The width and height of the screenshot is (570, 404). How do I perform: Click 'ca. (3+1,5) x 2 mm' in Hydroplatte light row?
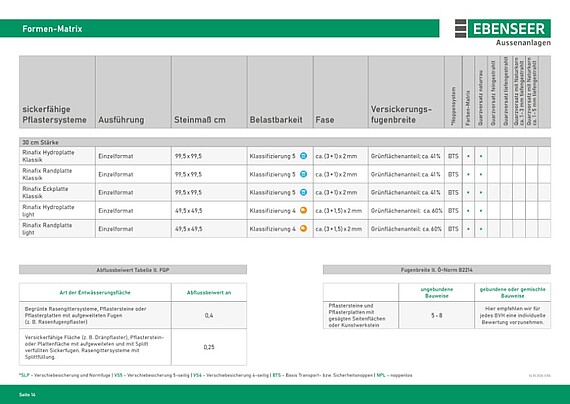point(338,211)
